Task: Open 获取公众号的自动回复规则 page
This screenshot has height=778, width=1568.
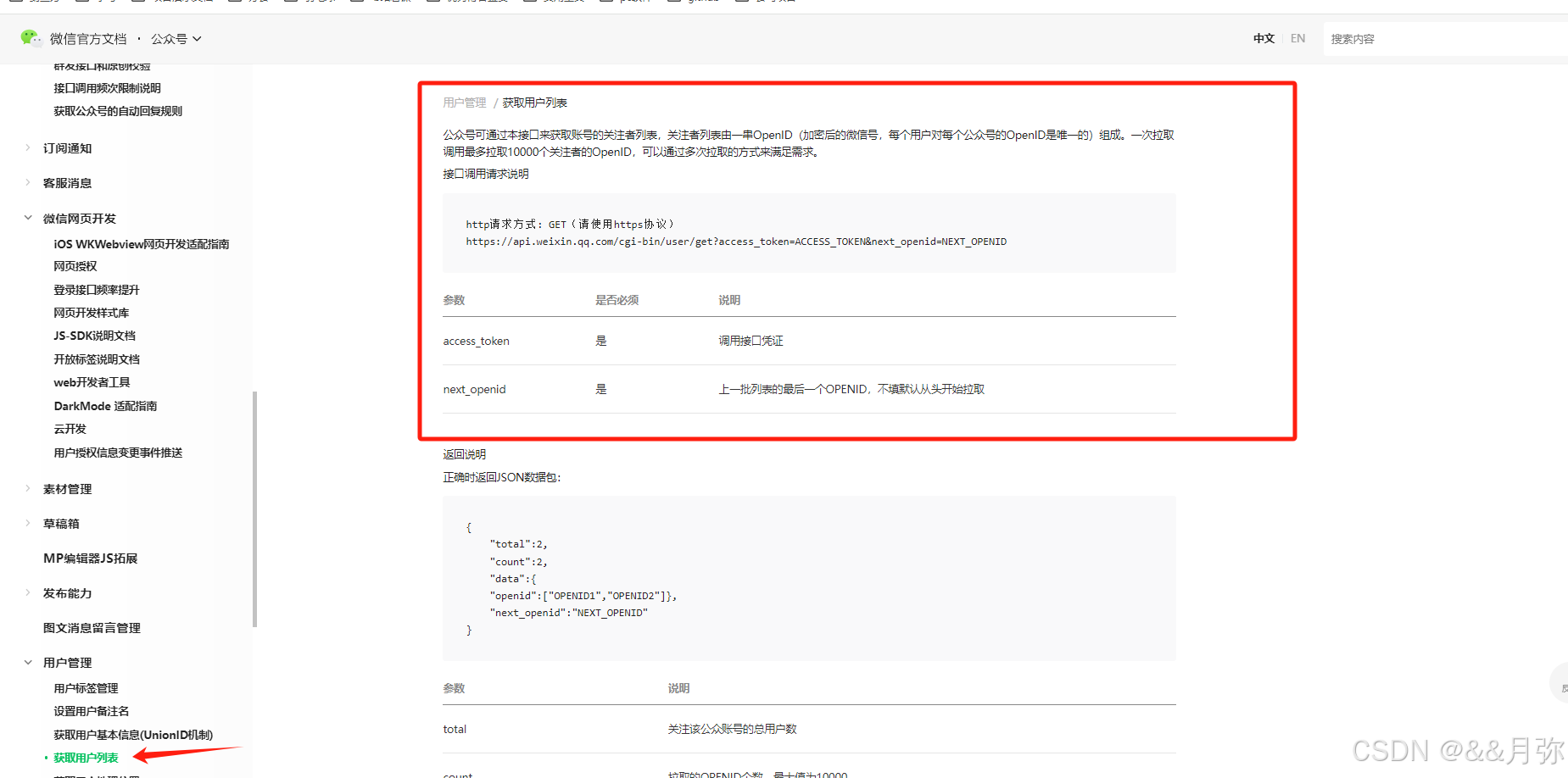Action: [x=118, y=111]
